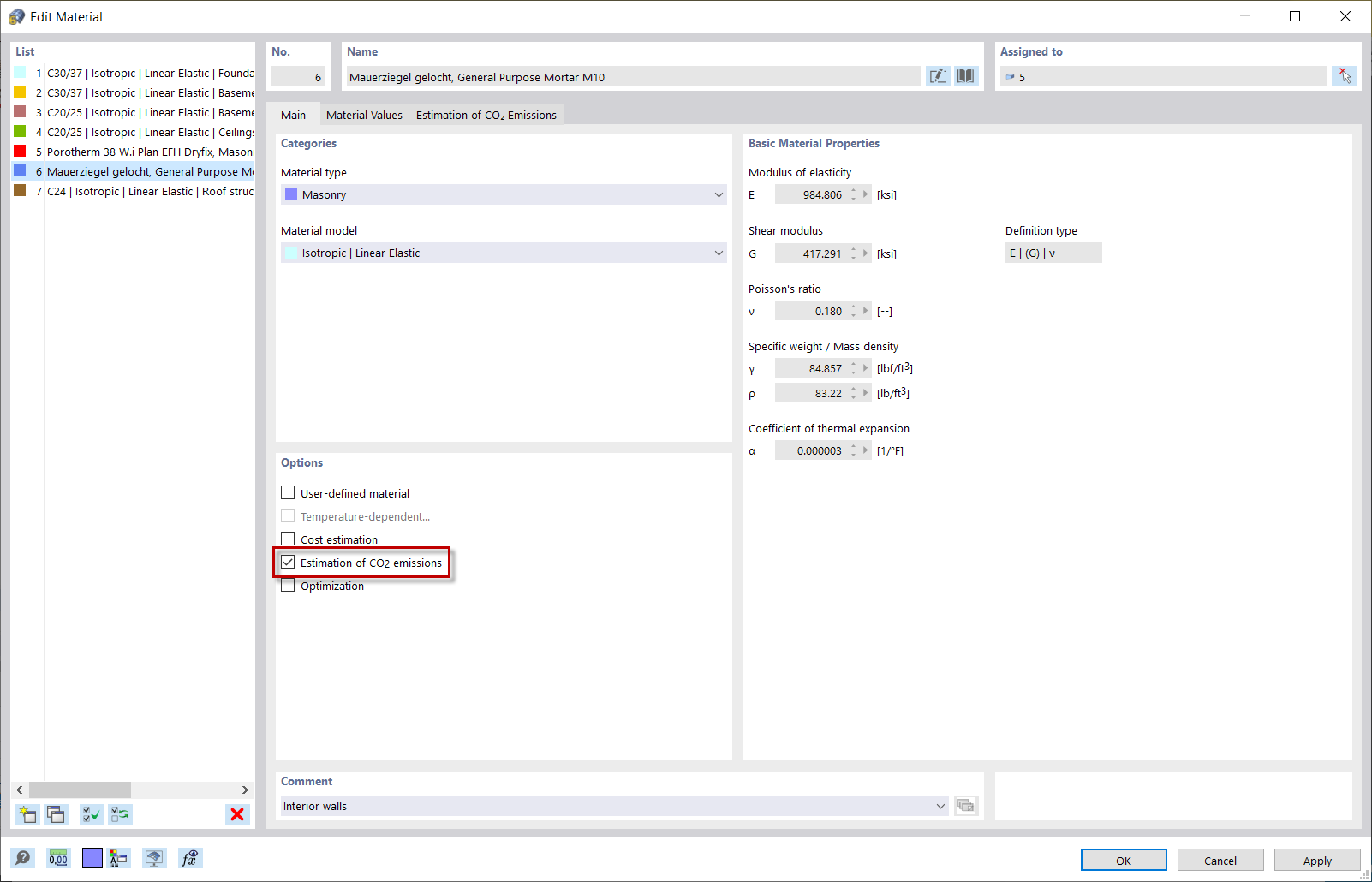This screenshot has height=882, width=1372.
Task: Click the fx formula view icon
Action: click(x=190, y=858)
